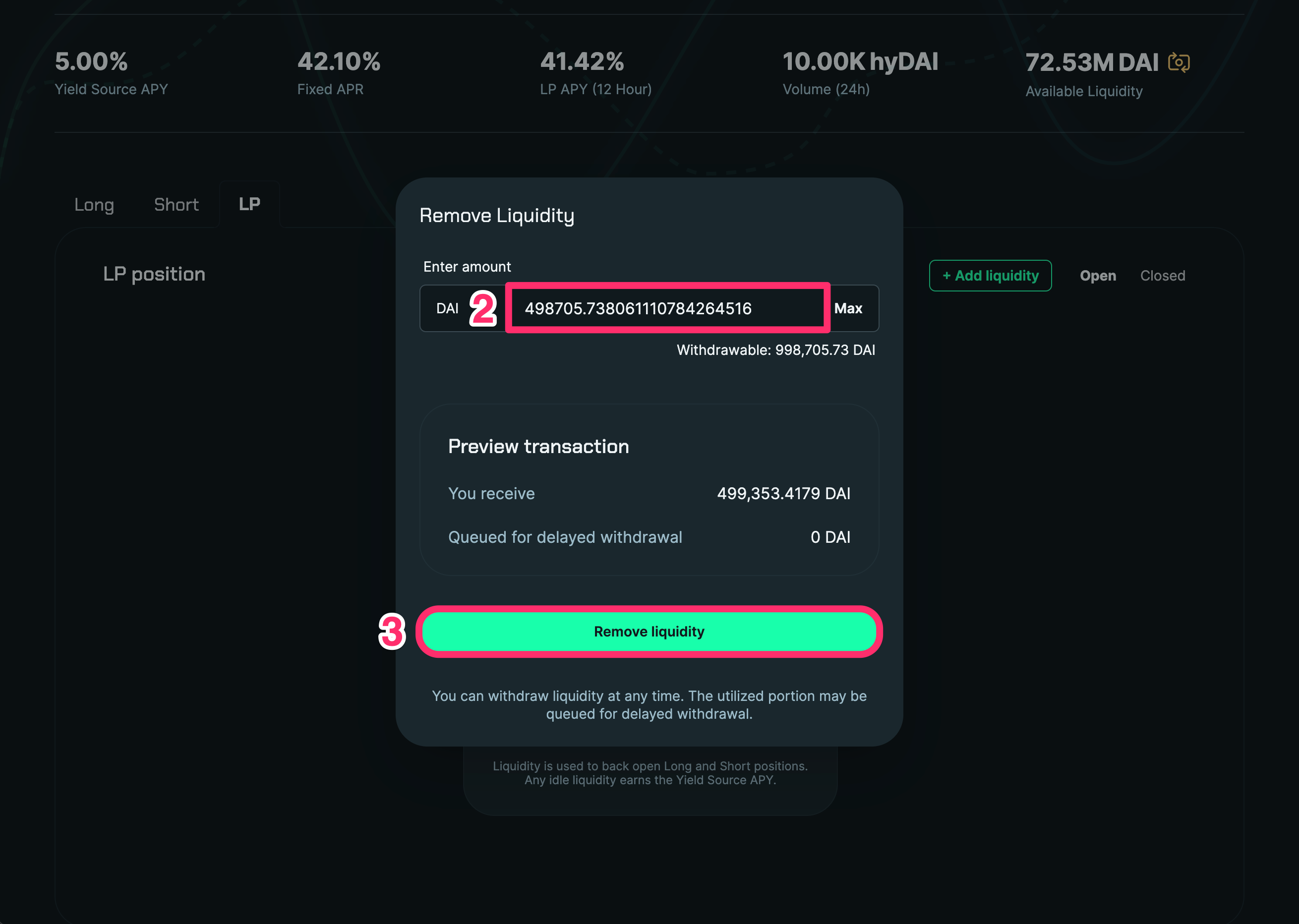The image size is (1299, 924).
Task: Click the You receive 499,353.4179 DAI value
Action: click(x=783, y=493)
